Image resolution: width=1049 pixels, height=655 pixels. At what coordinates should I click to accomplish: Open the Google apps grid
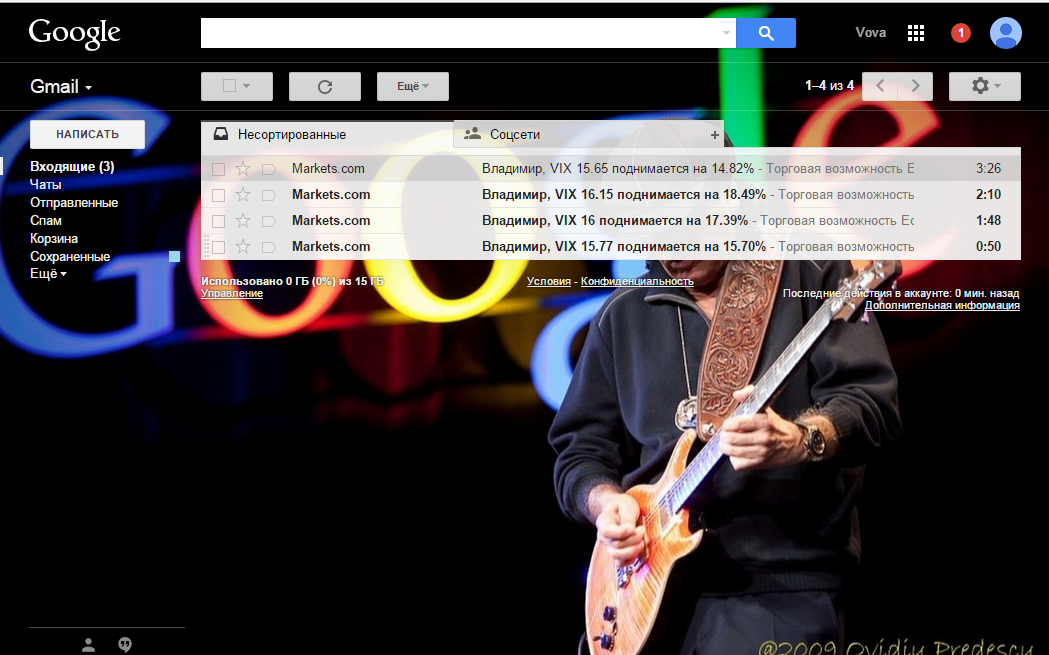(916, 33)
